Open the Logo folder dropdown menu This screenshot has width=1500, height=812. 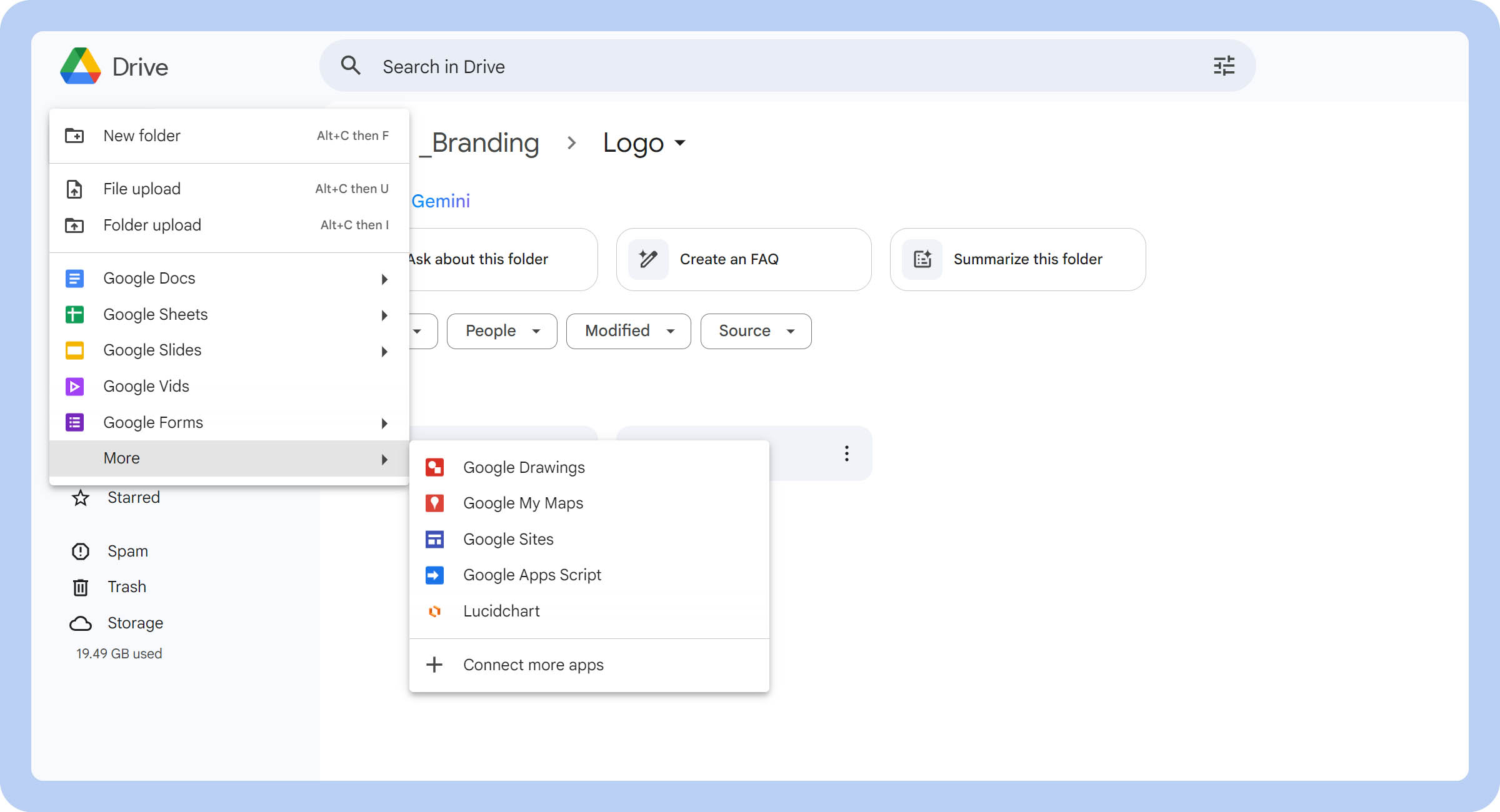point(680,143)
